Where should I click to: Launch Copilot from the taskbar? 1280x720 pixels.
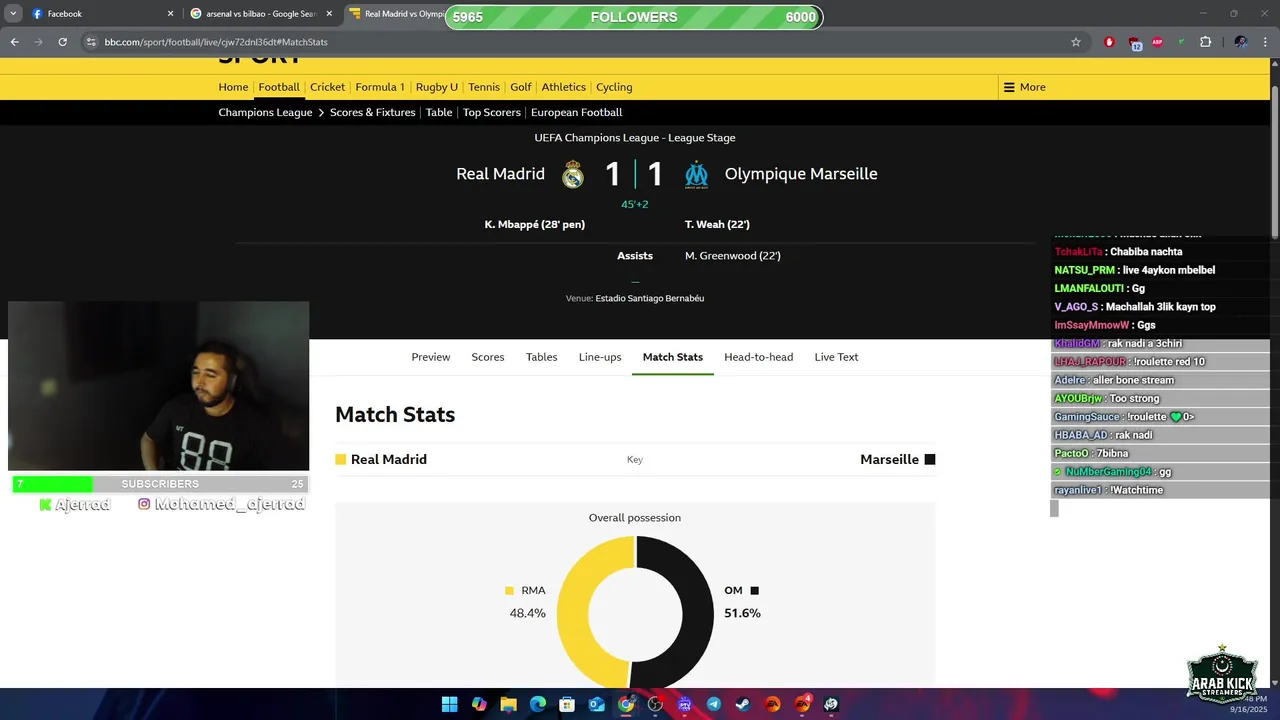(x=479, y=704)
